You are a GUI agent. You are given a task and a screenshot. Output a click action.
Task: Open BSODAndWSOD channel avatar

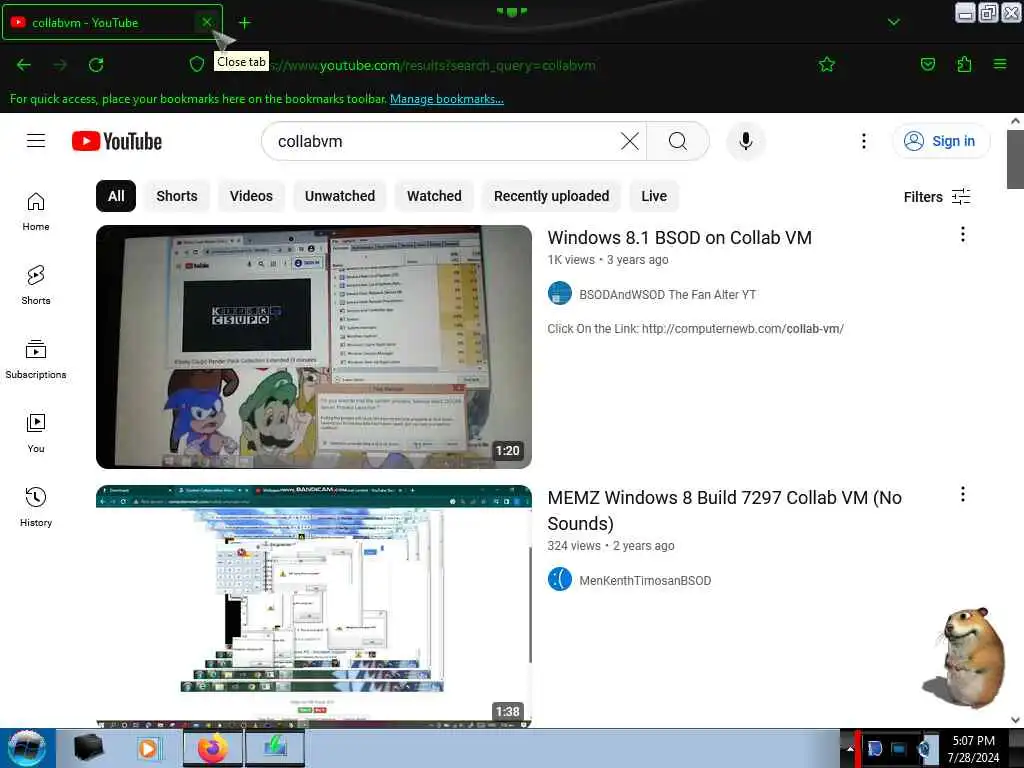tap(560, 293)
